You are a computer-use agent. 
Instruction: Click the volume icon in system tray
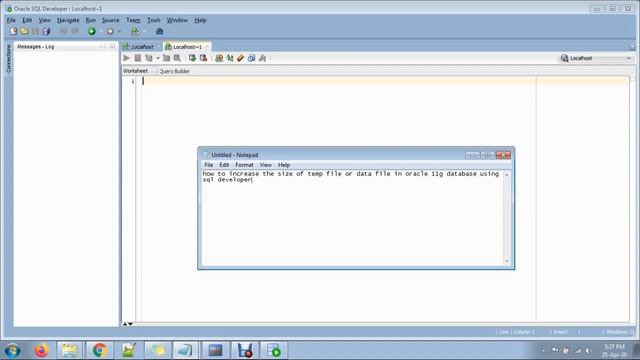pyautogui.click(x=588, y=350)
